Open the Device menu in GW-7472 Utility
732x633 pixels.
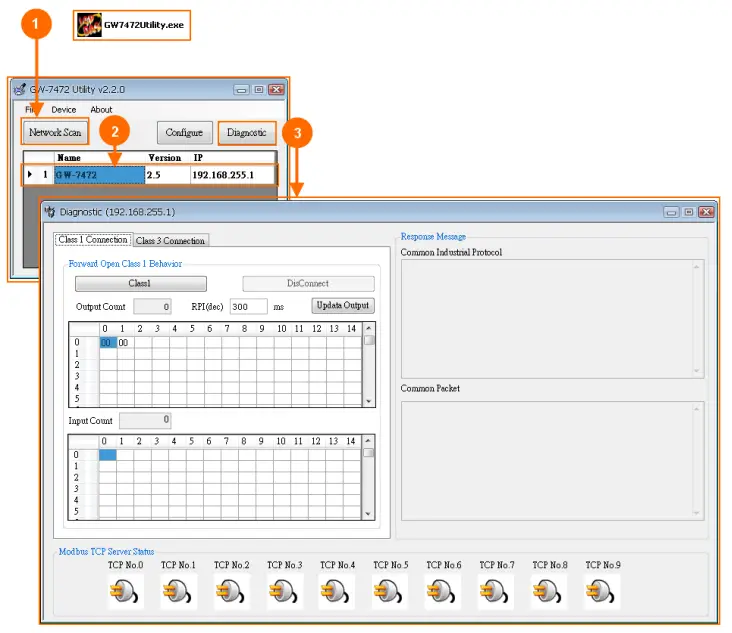click(x=63, y=110)
